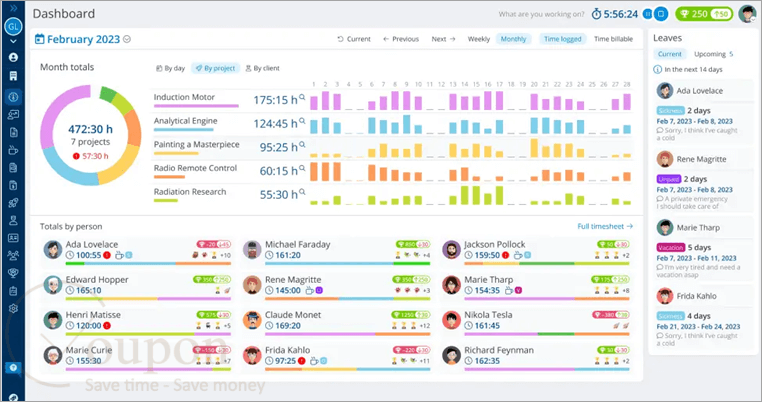Click the red 57:30 h overtime alert
The width and height of the screenshot is (762, 402).
[x=90, y=156]
